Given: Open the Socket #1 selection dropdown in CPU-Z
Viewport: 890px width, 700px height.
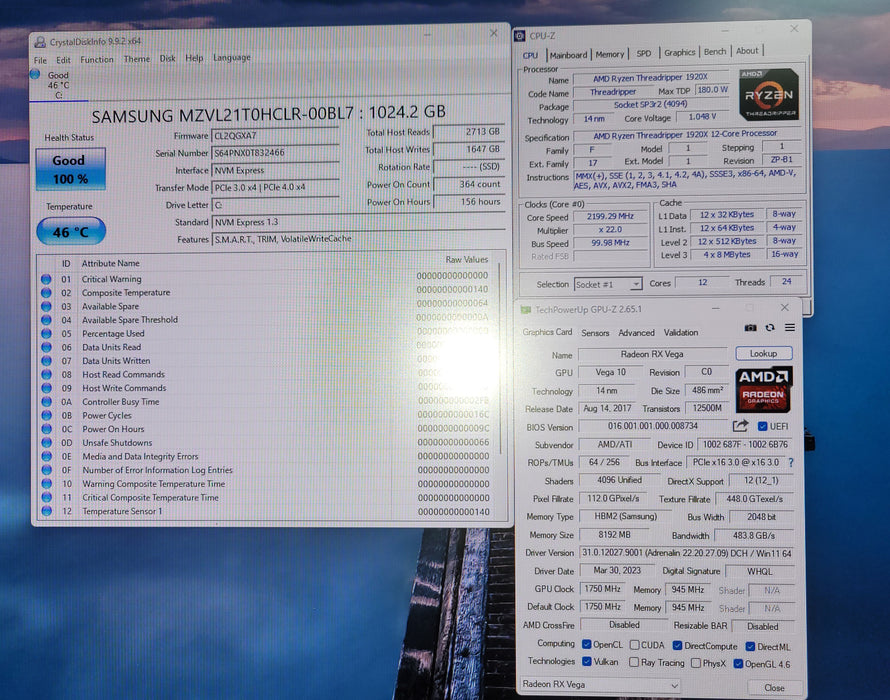Looking at the screenshot, I should tap(608, 284).
